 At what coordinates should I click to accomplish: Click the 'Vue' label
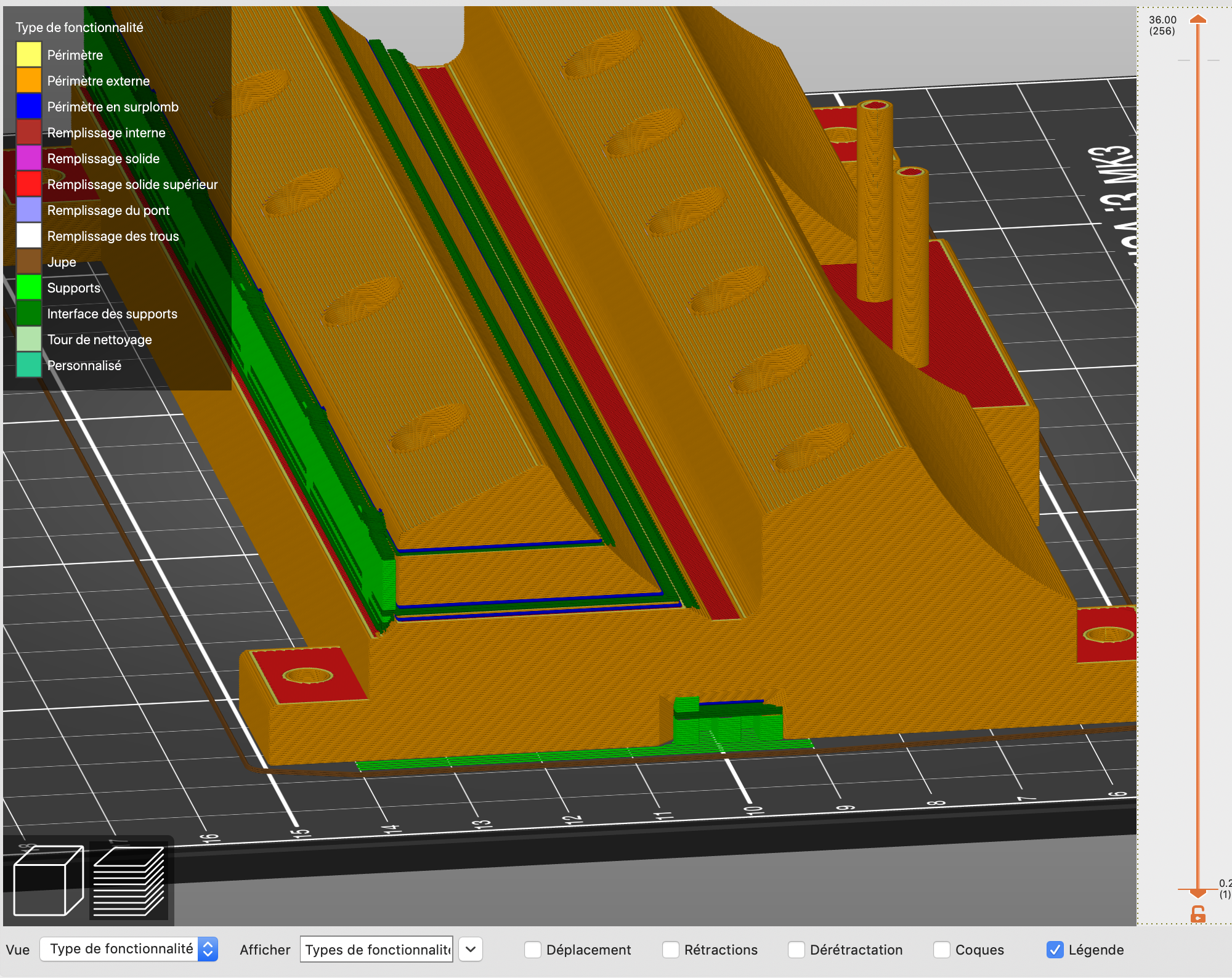click(x=18, y=950)
